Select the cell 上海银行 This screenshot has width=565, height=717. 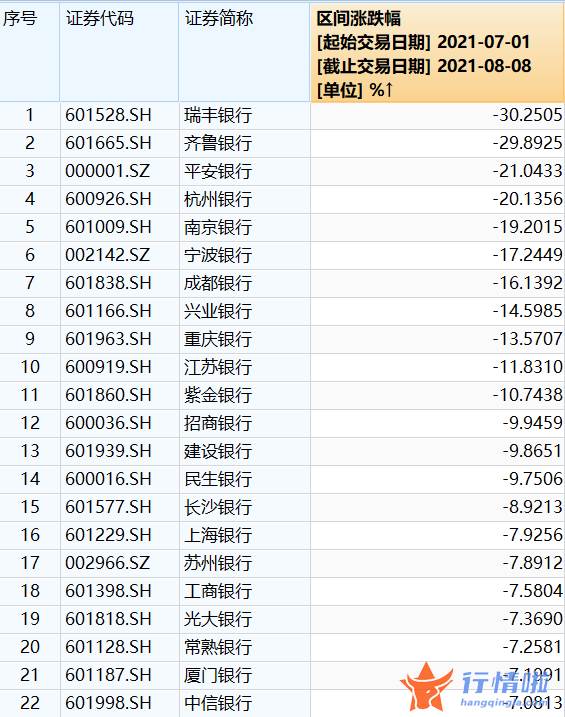point(245,535)
